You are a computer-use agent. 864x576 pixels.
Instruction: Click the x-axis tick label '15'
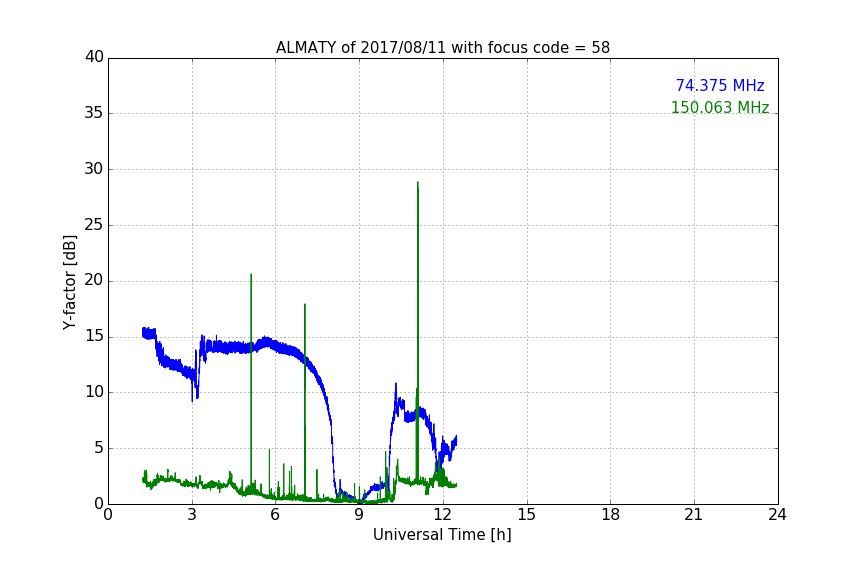(x=526, y=515)
